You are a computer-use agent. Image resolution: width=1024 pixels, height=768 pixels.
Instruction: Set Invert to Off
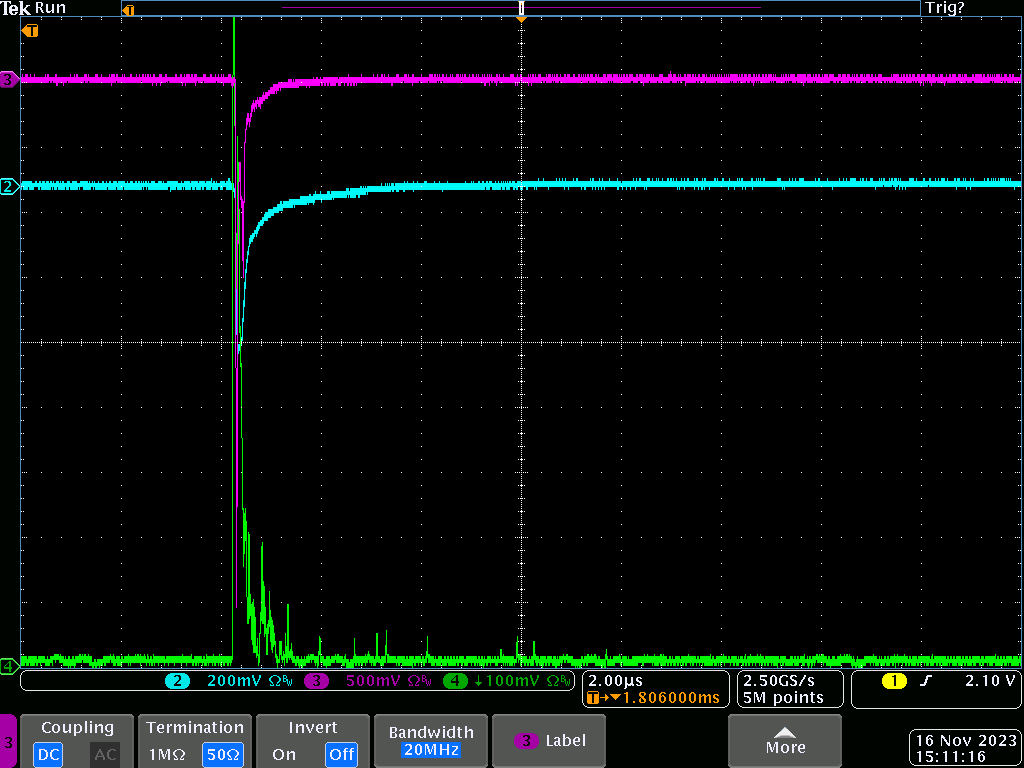(x=341, y=754)
